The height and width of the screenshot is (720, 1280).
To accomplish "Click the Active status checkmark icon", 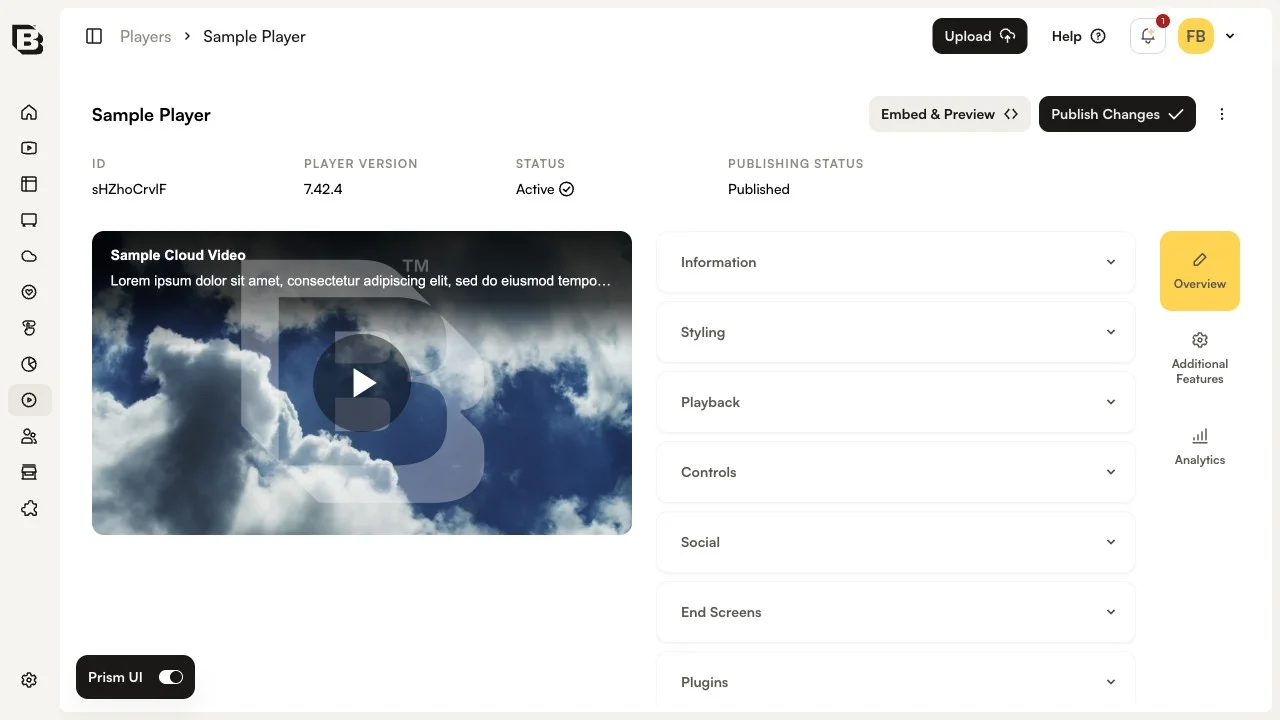I will pyautogui.click(x=567, y=189).
